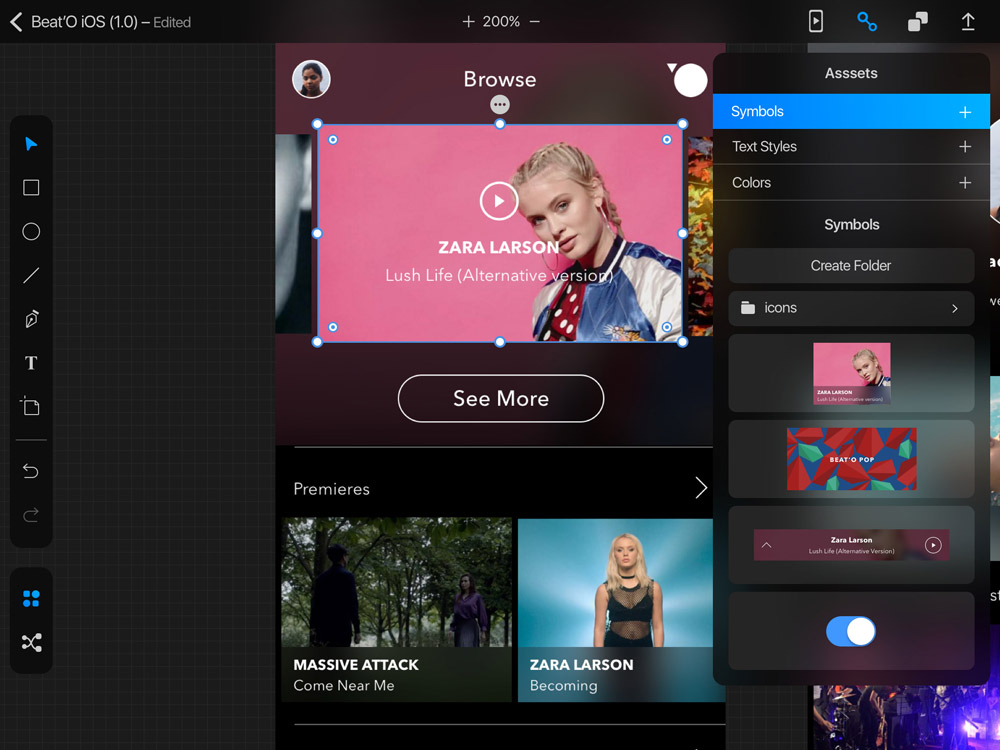Click the See More button
This screenshot has height=750, width=1000.
pos(501,399)
